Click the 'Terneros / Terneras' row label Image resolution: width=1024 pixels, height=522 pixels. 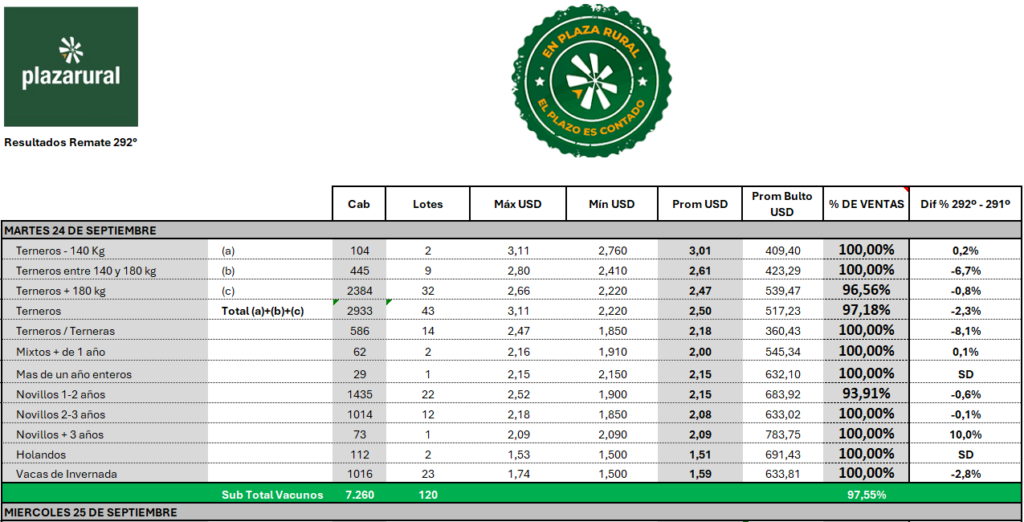pos(66,331)
